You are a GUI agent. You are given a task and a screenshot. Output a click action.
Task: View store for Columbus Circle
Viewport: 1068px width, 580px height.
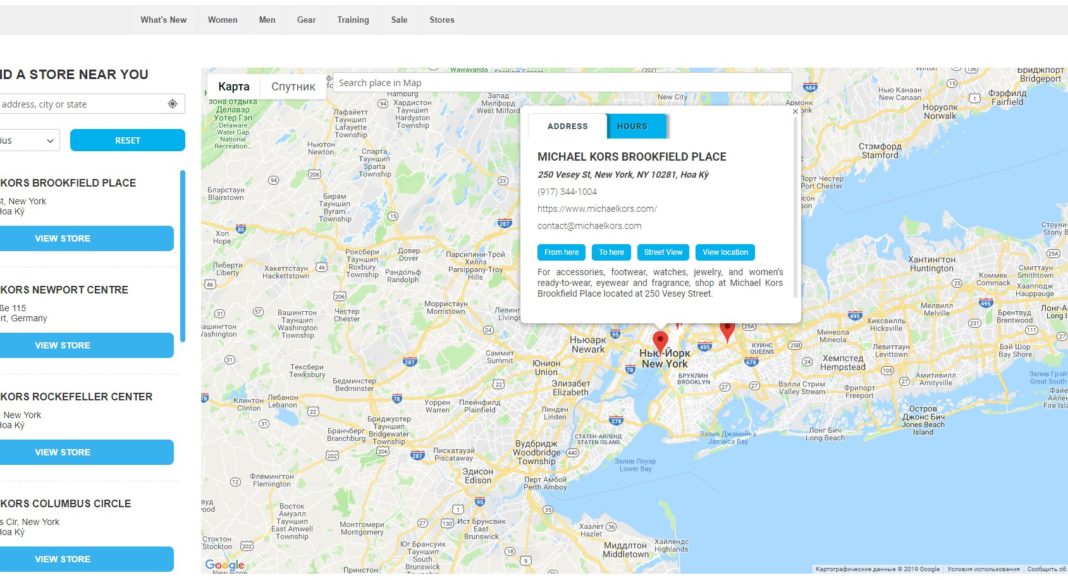coord(86,559)
